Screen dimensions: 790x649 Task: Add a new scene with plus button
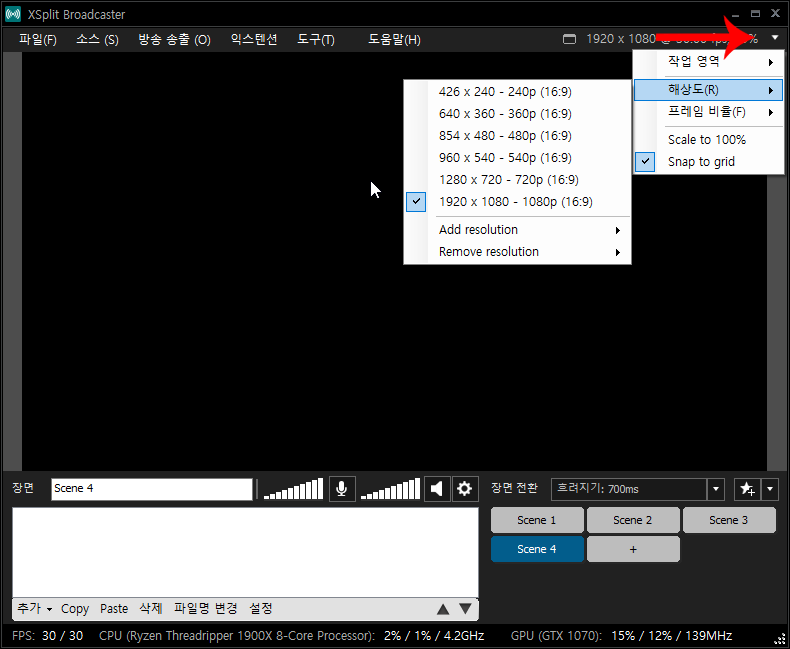click(633, 549)
